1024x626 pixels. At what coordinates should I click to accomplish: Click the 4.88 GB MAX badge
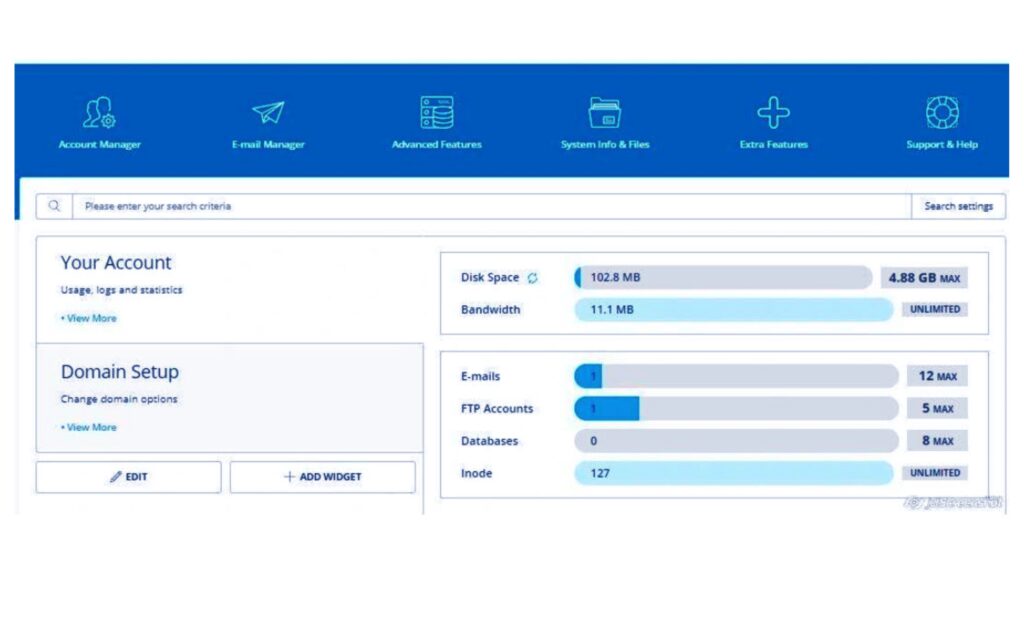point(925,277)
